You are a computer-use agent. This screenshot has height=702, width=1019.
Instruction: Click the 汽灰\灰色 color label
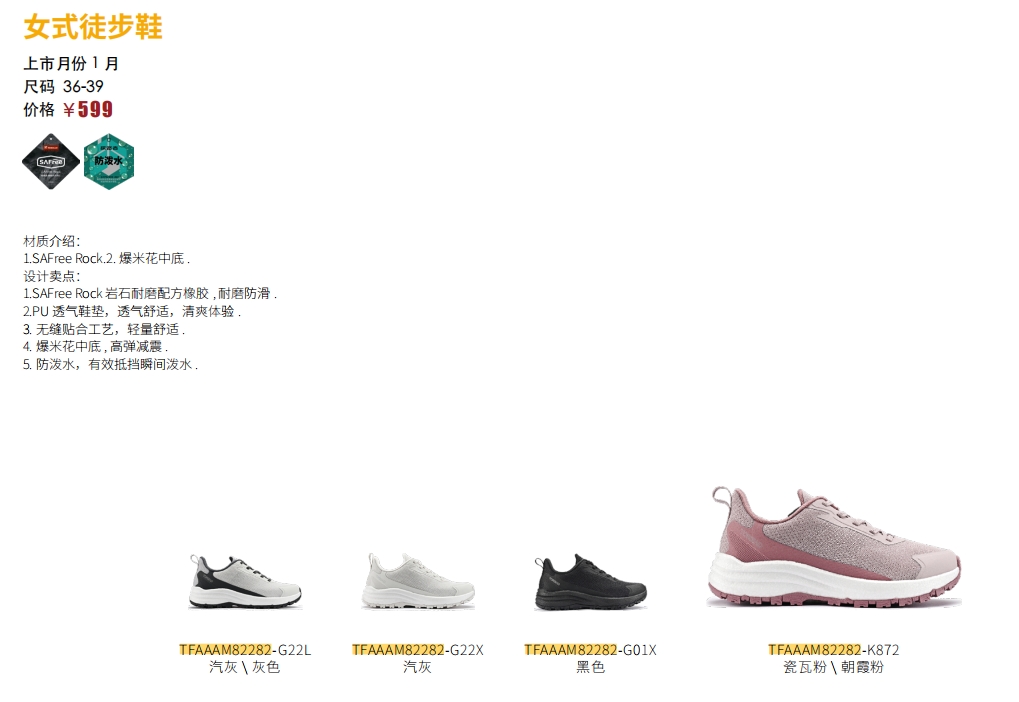[244, 667]
